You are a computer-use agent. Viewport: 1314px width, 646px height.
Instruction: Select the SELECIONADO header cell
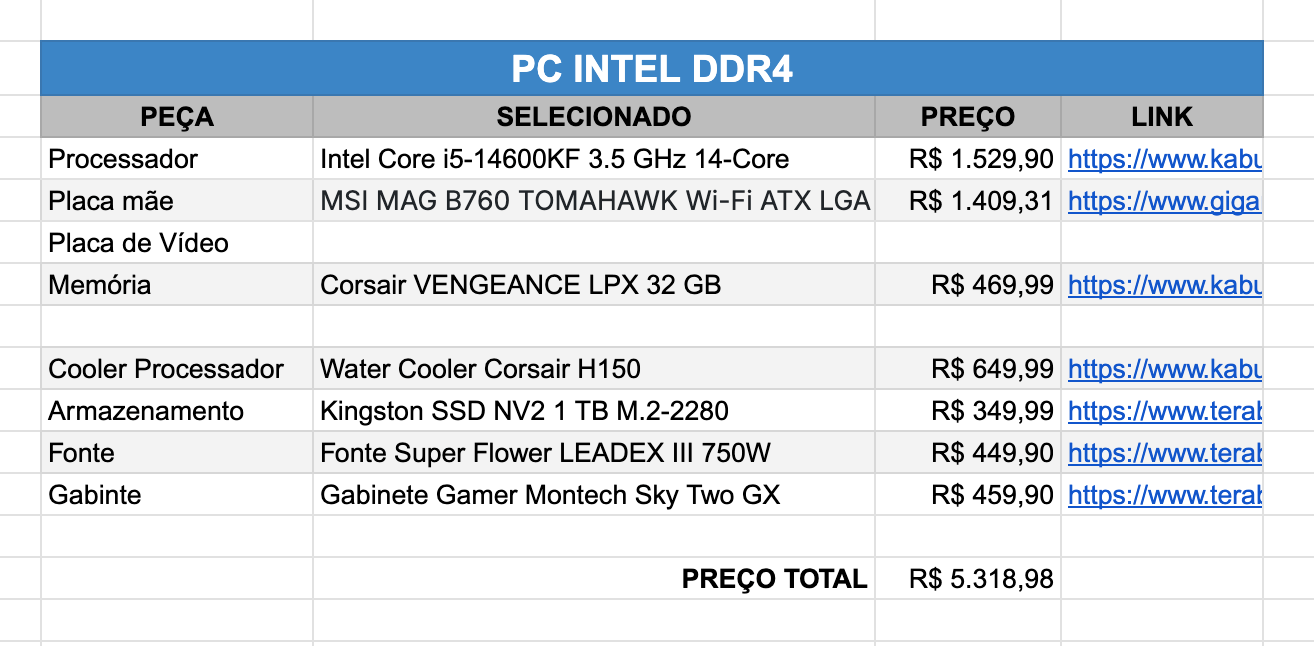click(x=594, y=117)
